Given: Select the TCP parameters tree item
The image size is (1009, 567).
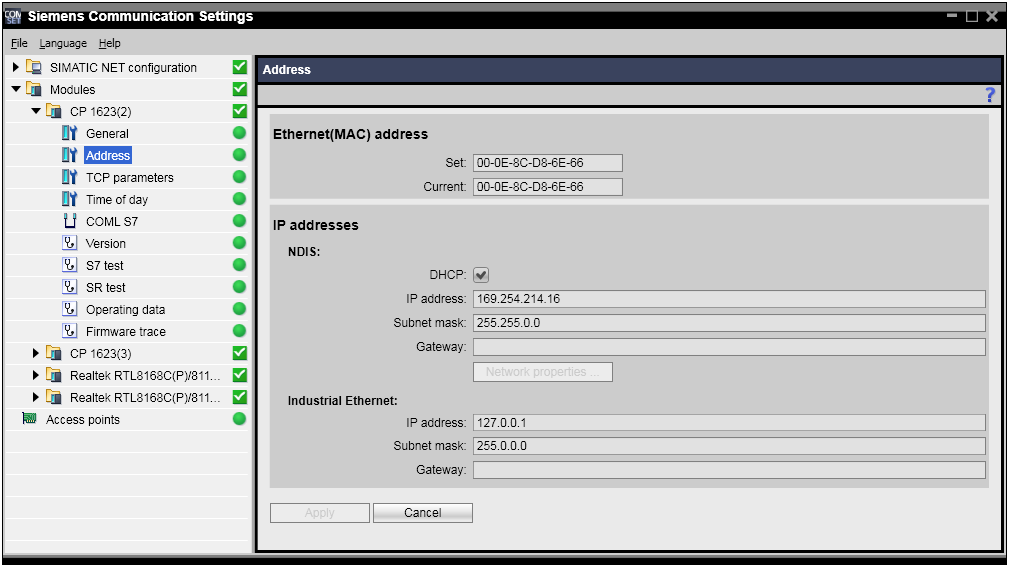Looking at the screenshot, I should 130,177.
